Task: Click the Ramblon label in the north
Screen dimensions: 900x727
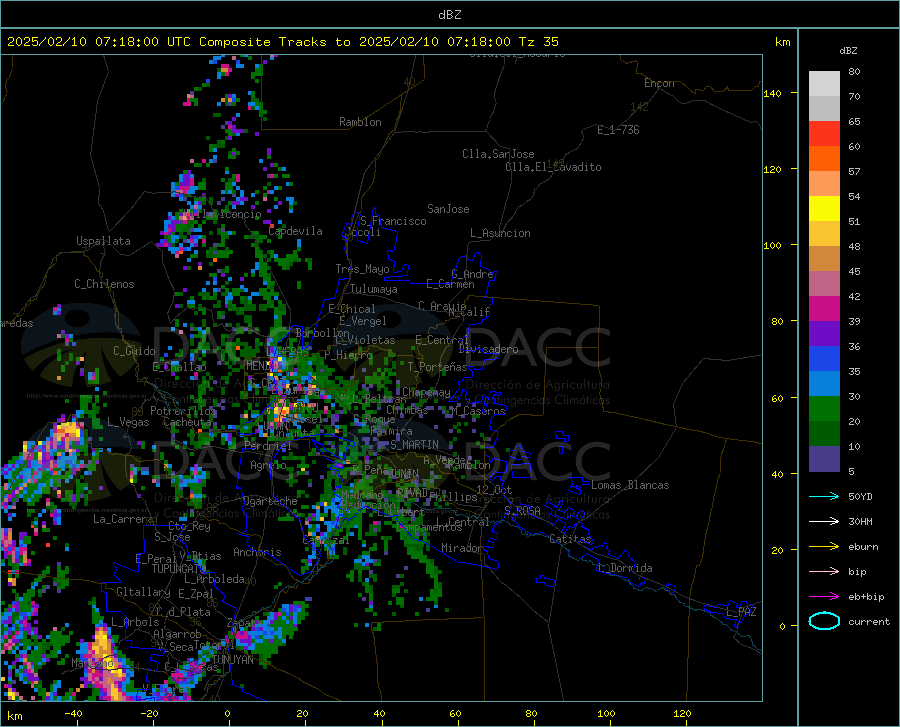Action: pyautogui.click(x=360, y=122)
